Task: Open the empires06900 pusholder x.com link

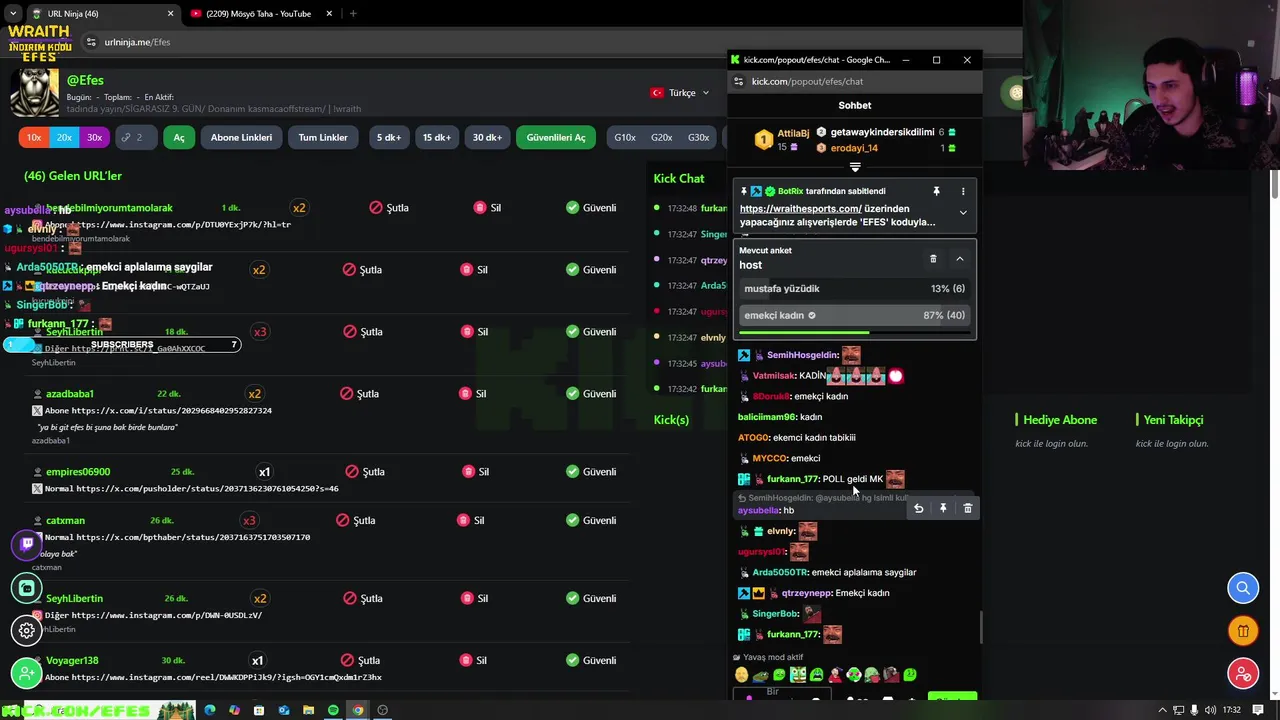Action: 207,488
